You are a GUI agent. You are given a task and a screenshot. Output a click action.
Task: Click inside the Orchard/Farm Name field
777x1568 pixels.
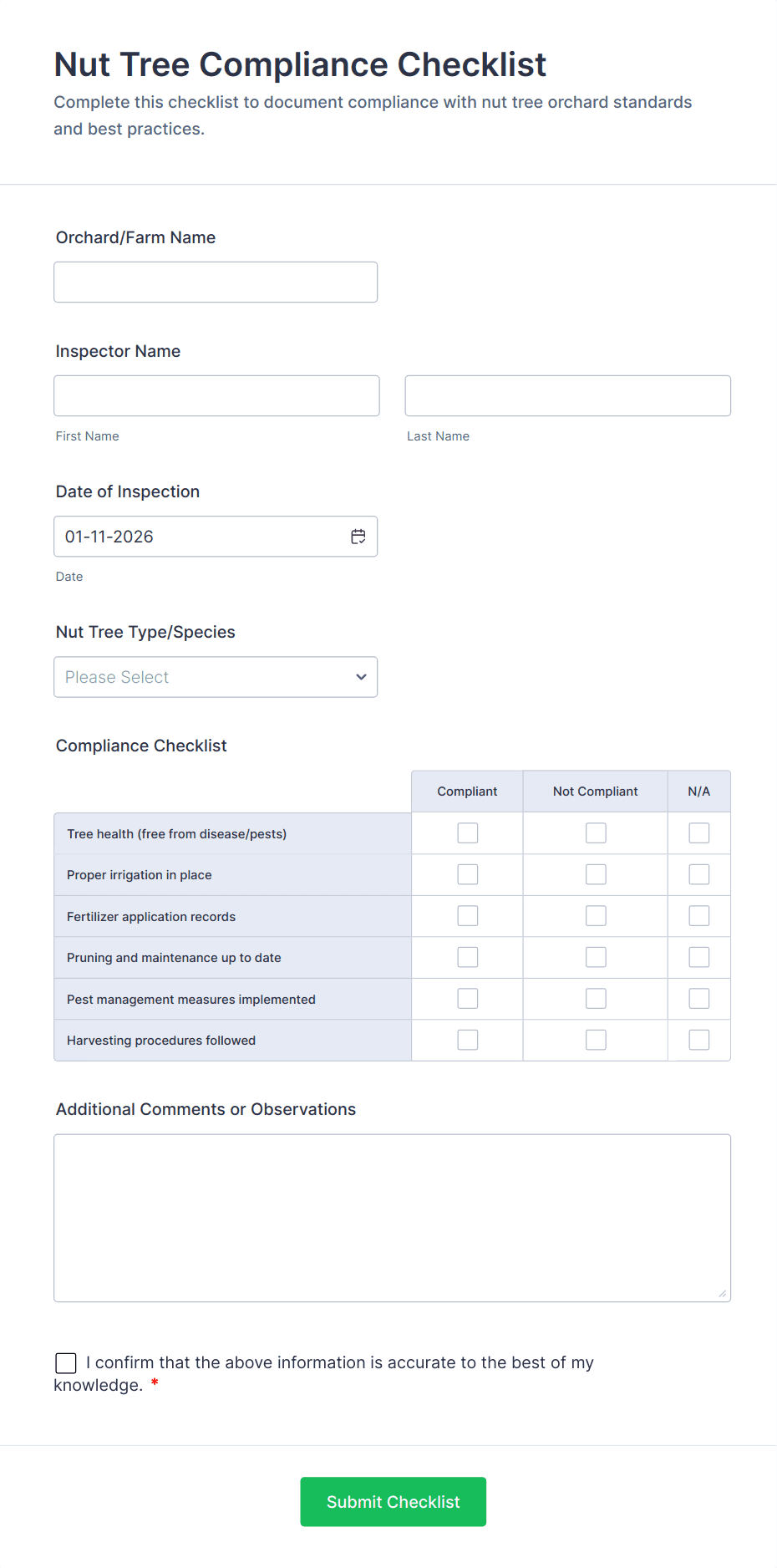click(x=216, y=282)
